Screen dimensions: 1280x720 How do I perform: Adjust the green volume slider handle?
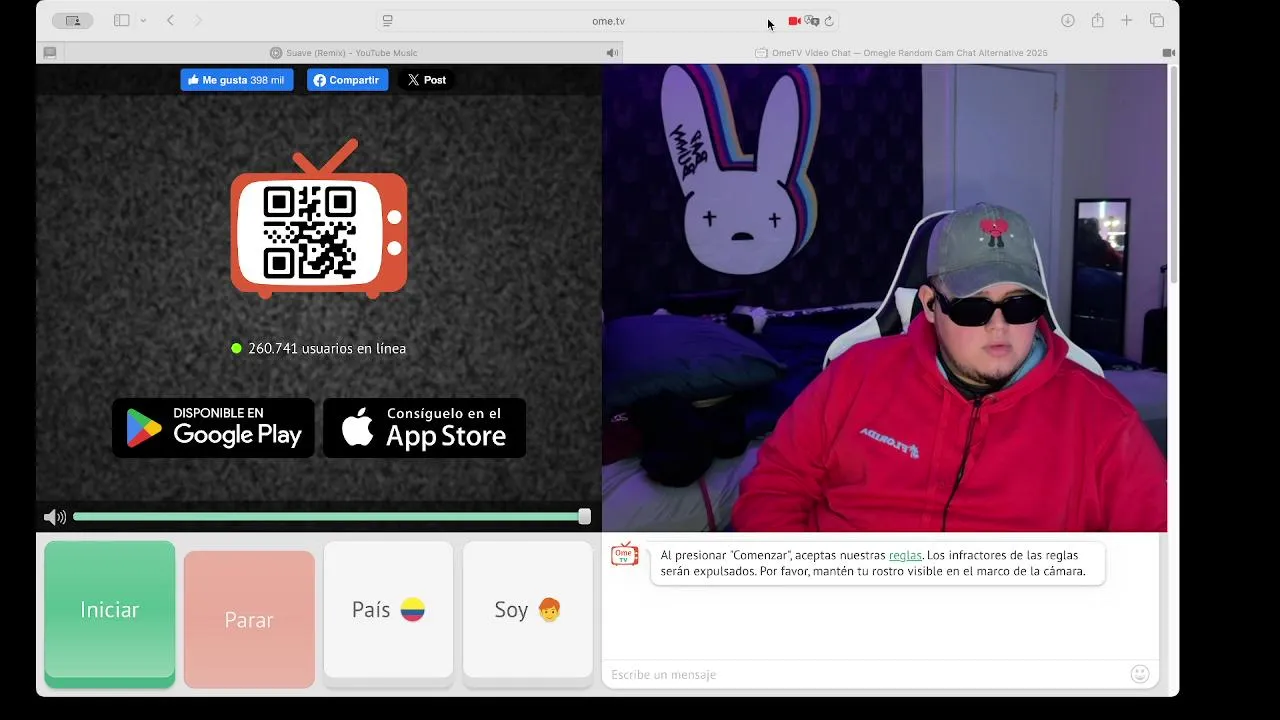tap(584, 517)
